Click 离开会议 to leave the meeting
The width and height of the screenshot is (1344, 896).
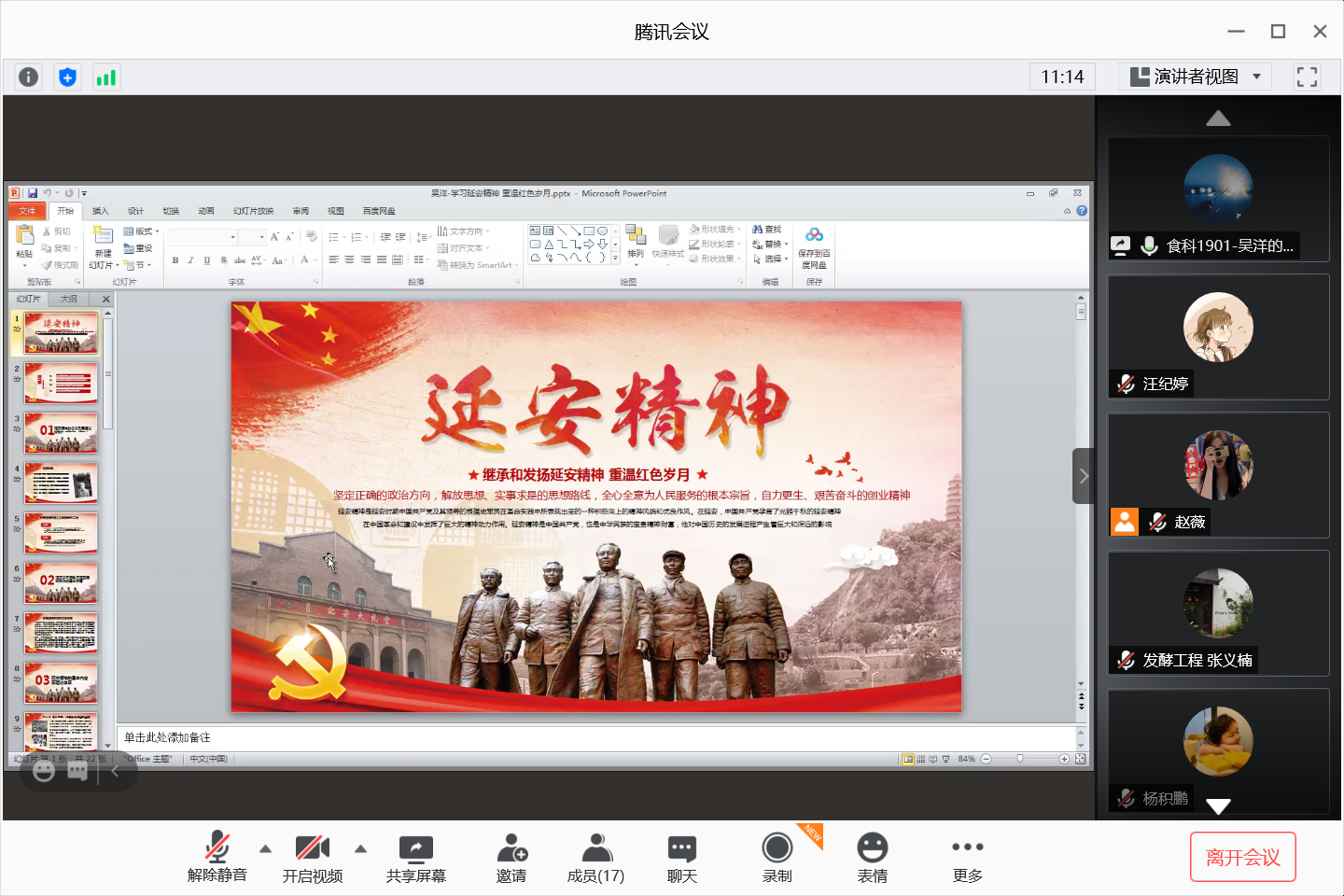pos(1242,856)
